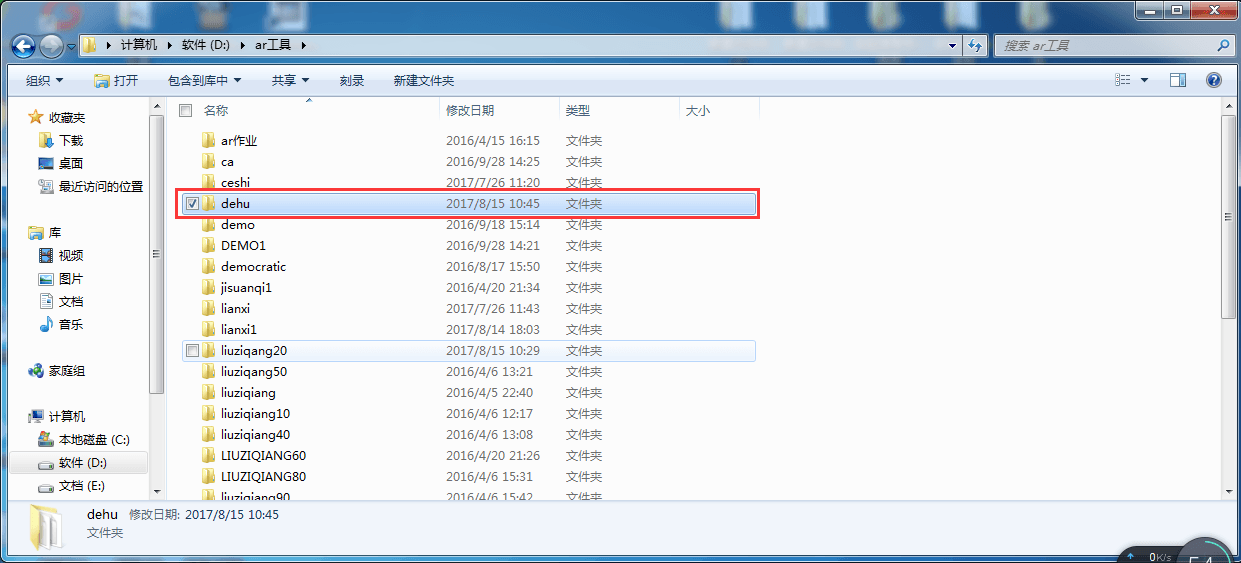
Task: Click the search magnifier icon
Action: [x=1222, y=45]
